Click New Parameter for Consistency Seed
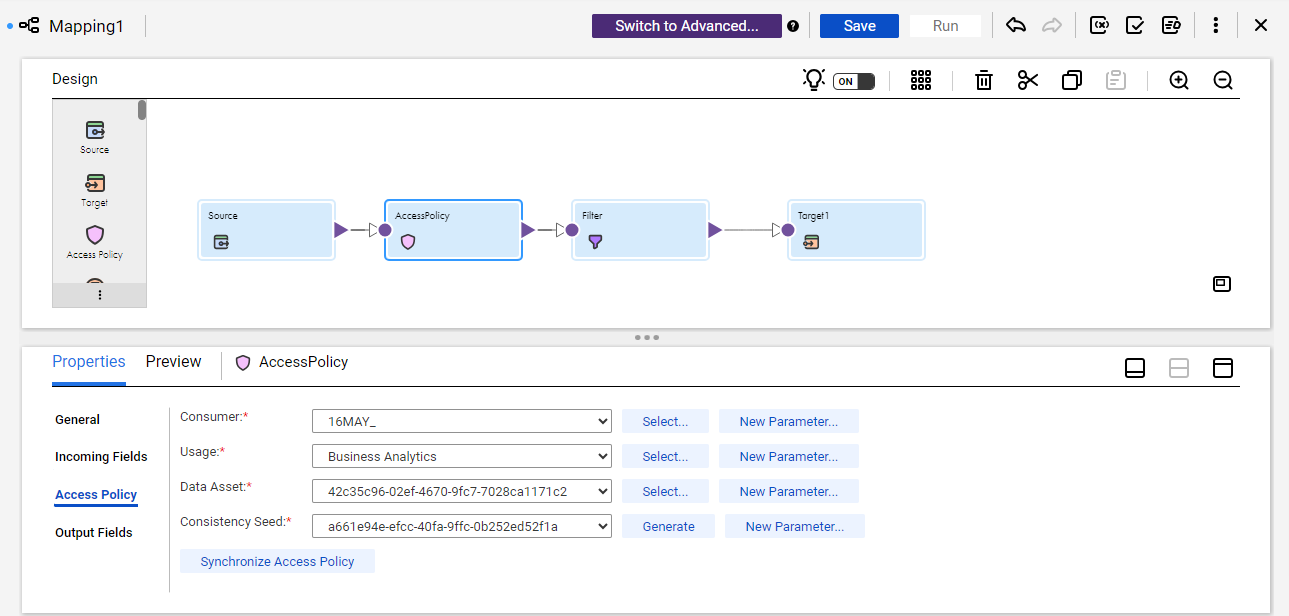Image resolution: width=1289 pixels, height=616 pixels. coord(795,527)
